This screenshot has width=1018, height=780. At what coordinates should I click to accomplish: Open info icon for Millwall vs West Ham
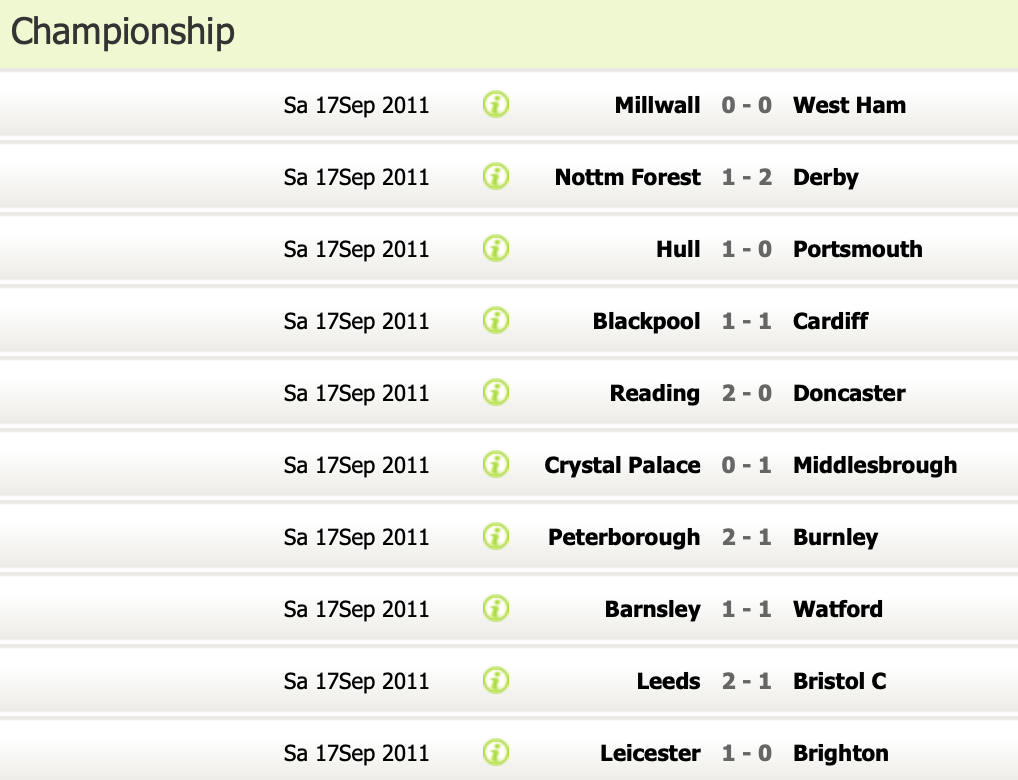coord(496,104)
